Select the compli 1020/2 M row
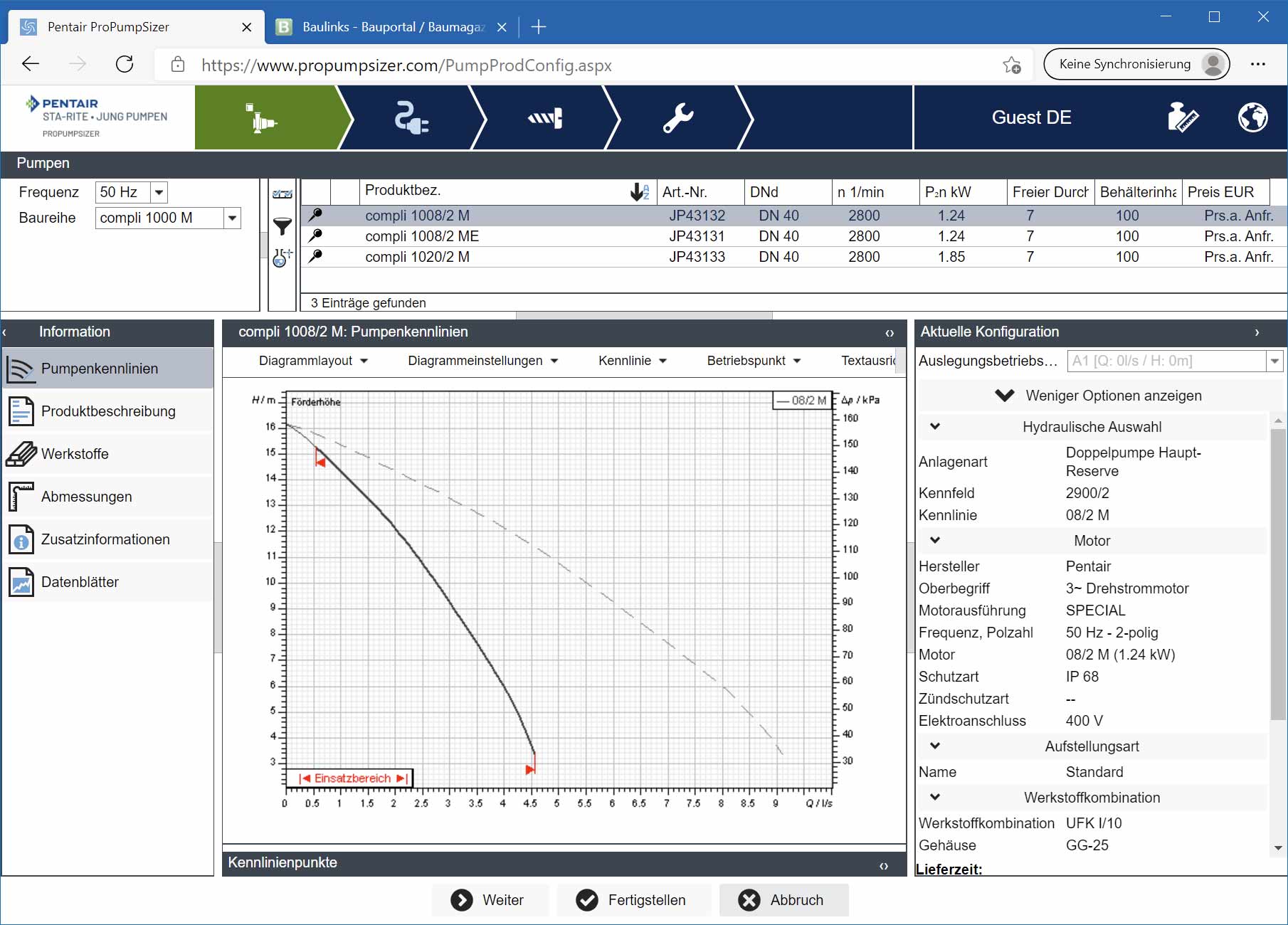Screen dimensions: 1288x925 pos(793,257)
